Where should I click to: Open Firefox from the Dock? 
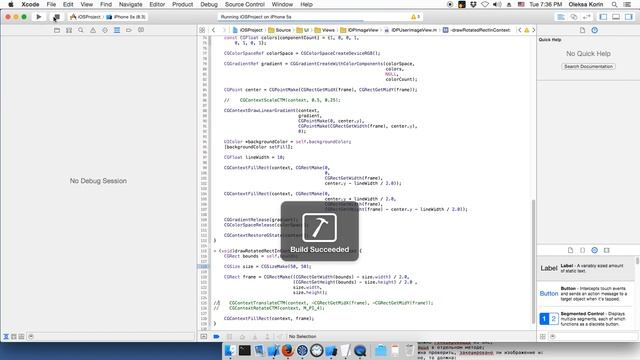[x=288, y=351]
